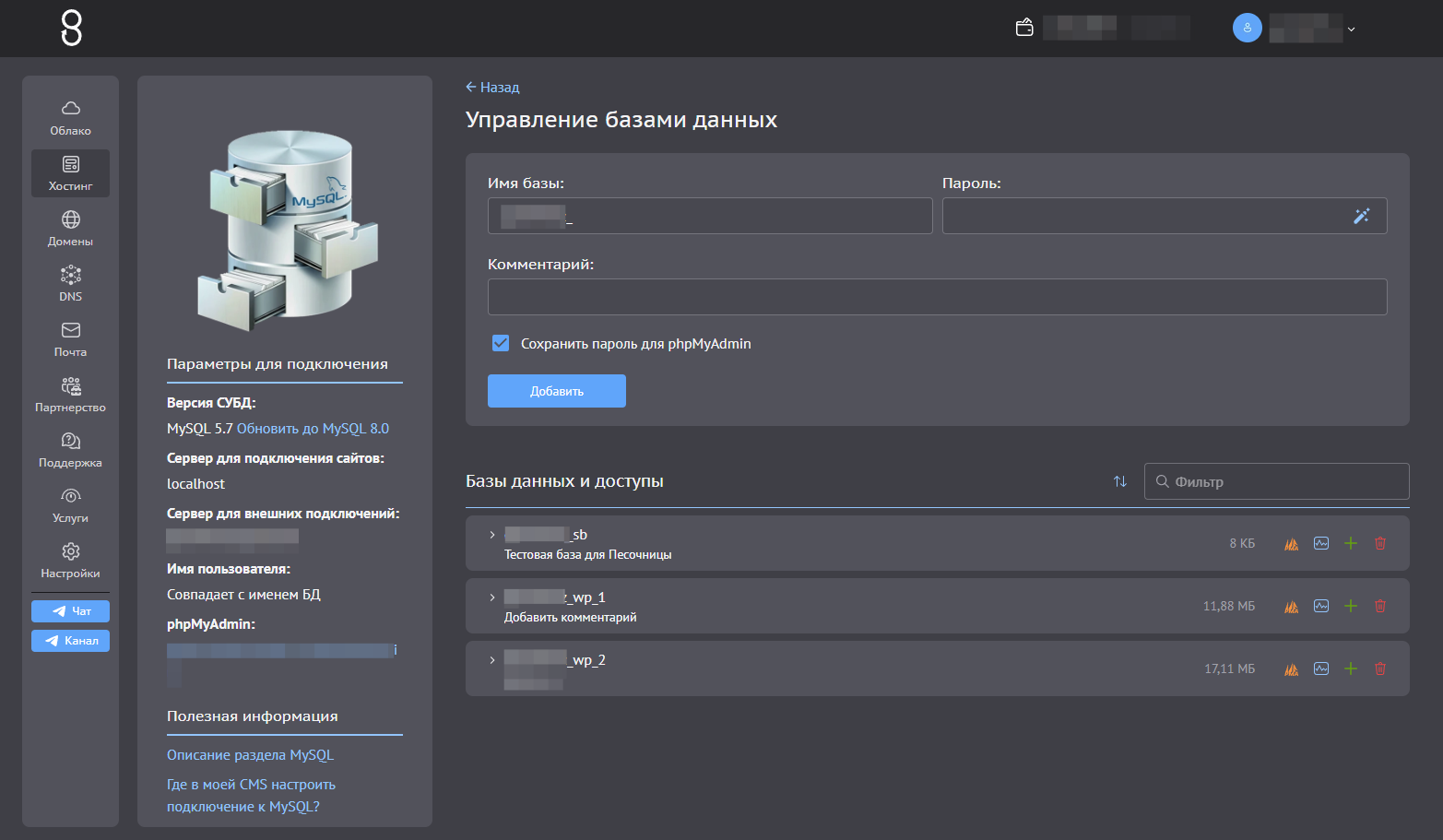Expand the _sb database row chevron

click(492, 535)
